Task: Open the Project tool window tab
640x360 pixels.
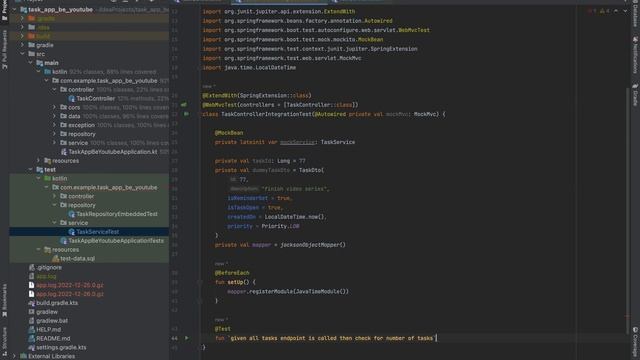Action: (x=4, y=11)
